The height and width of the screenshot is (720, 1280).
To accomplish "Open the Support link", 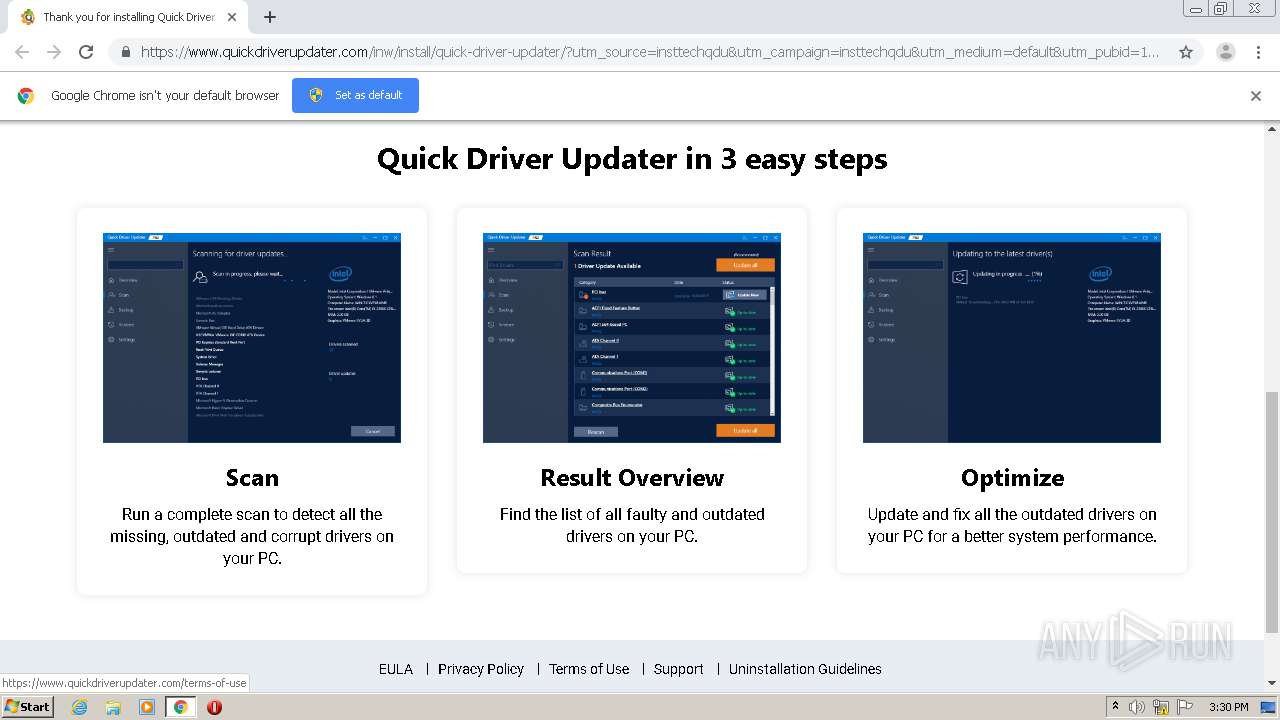I will (x=679, y=669).
